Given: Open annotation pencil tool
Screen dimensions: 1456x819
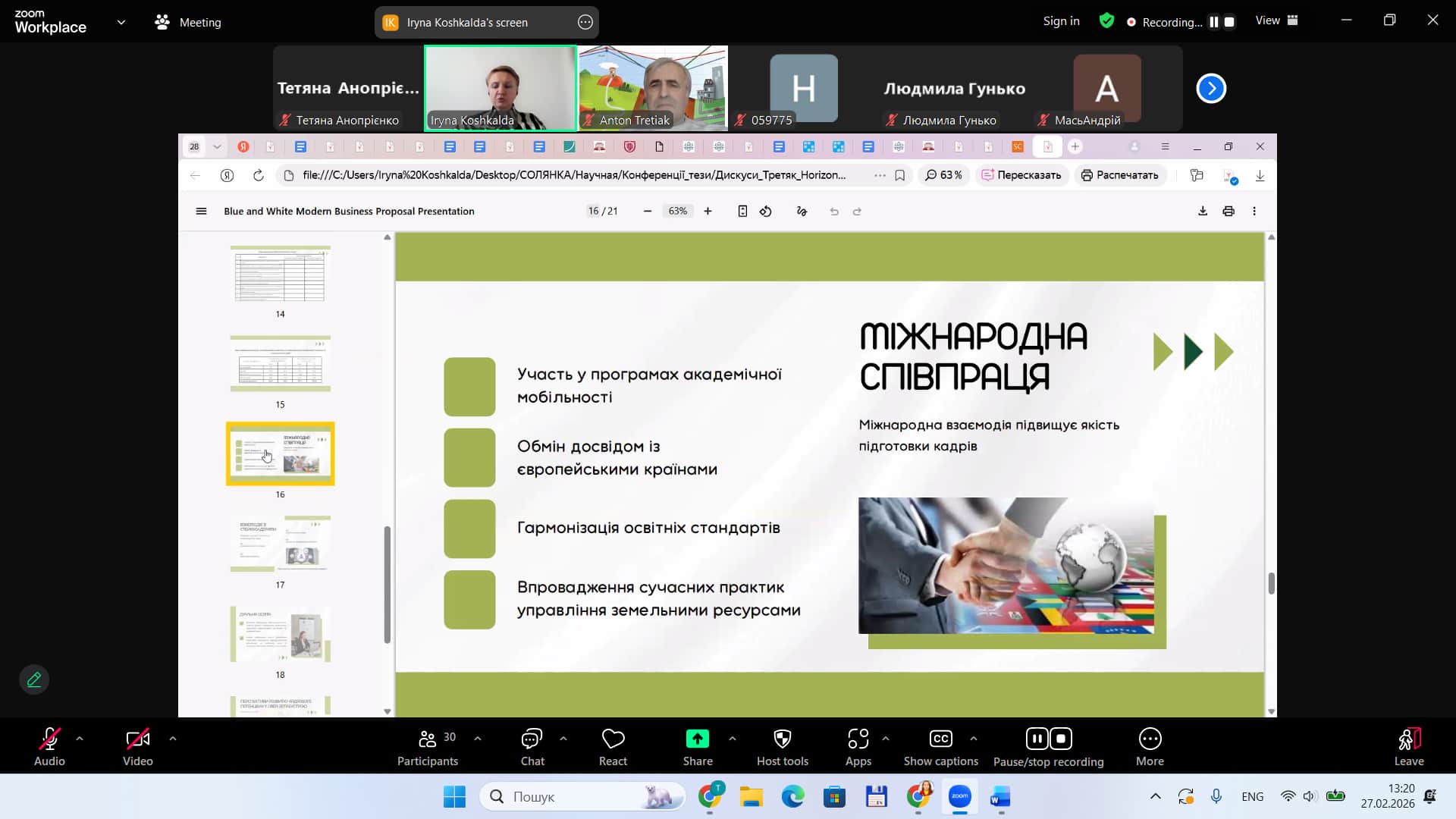Looking at the screenshot, I should pos(34,679).
